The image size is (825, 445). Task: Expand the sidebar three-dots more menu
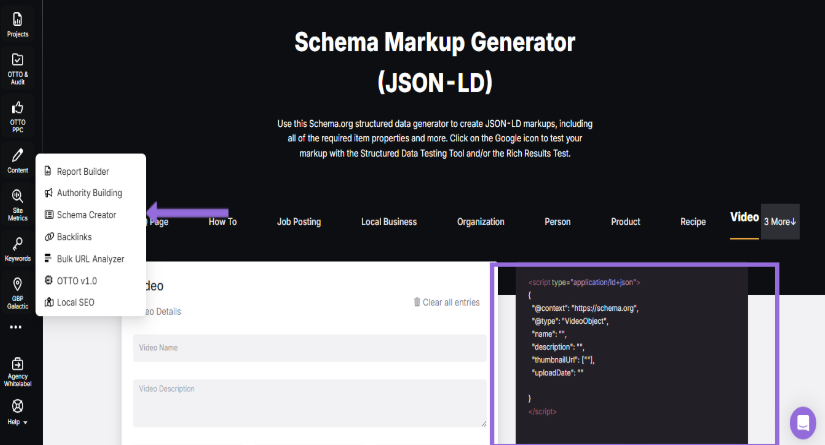point(16,327)
